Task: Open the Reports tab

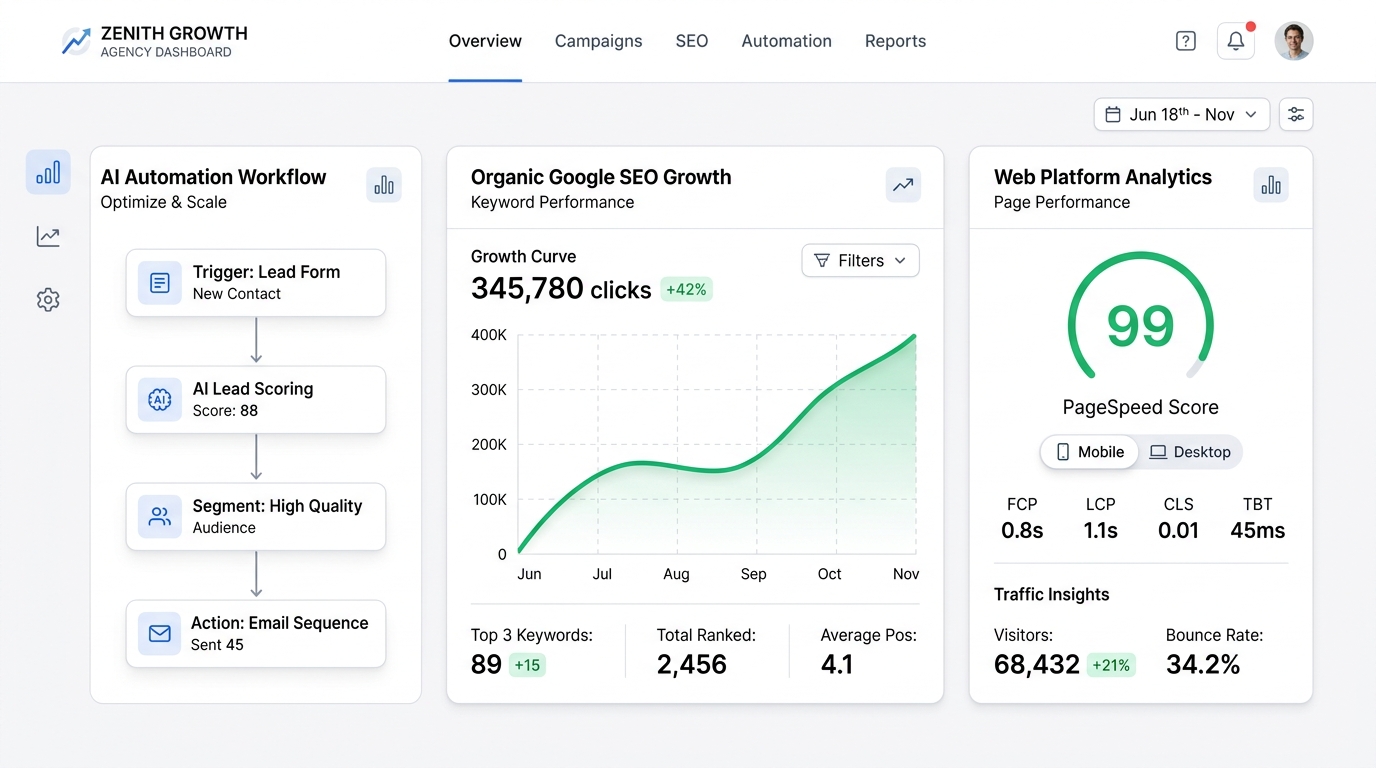Action: pyautogui.click(x=896, y=41)
